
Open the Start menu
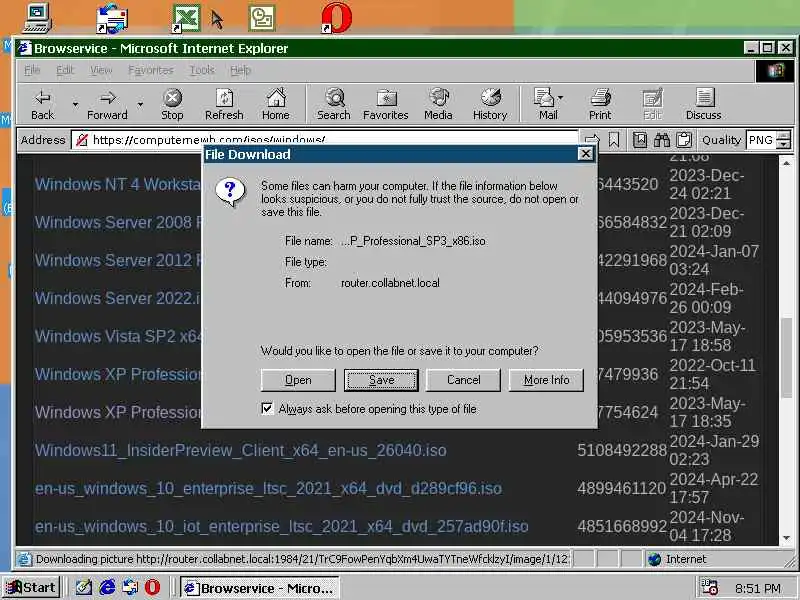coord(32,588)
